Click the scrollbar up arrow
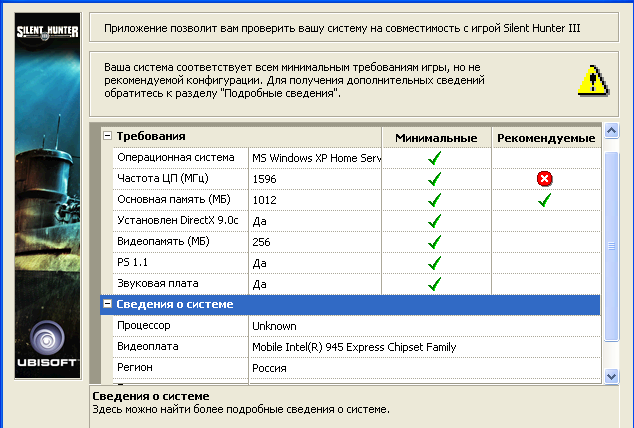This screenshot has height=428, width=634. pyautogui.click(x=611, y=131)
